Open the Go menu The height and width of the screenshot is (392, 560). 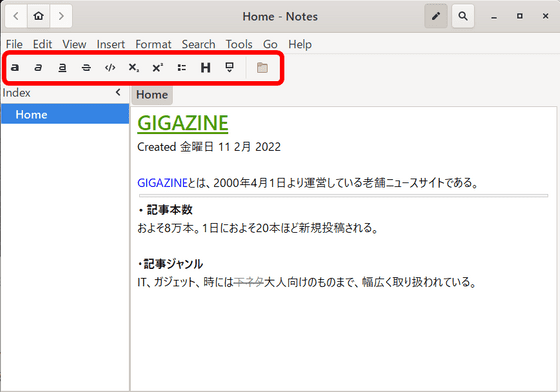[270, 44]
